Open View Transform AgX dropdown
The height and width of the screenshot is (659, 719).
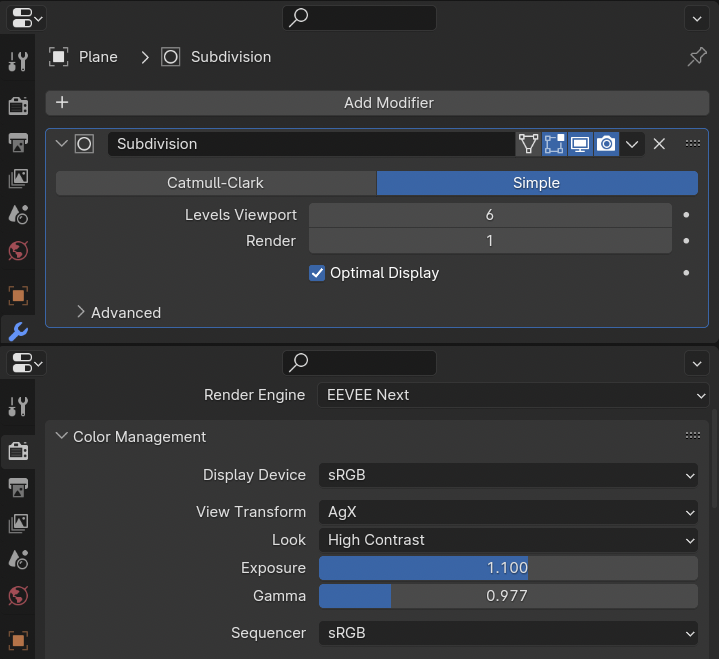[508, 512]
